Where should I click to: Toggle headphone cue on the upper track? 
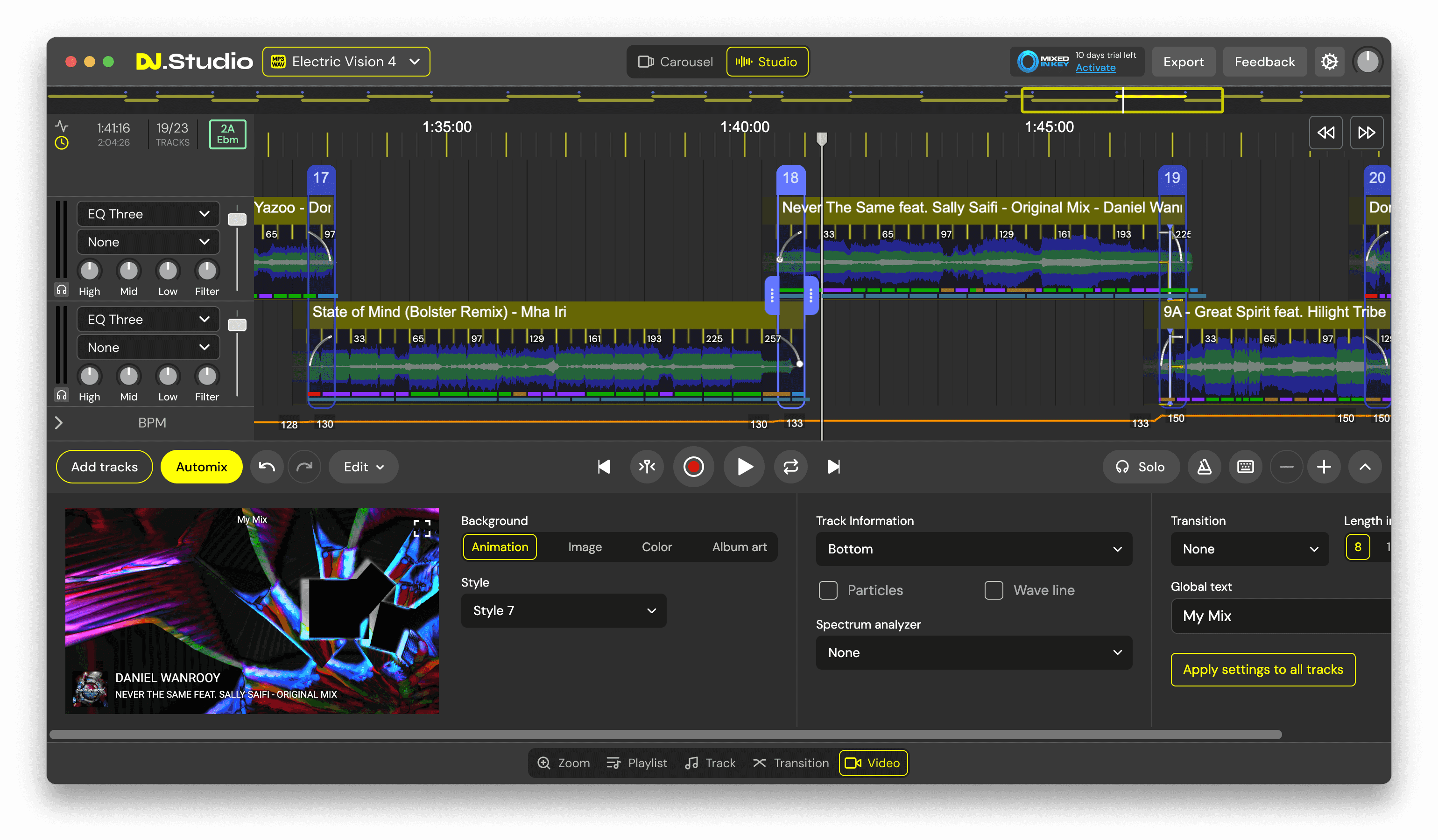pyautogui.click(x=62, y=290)
